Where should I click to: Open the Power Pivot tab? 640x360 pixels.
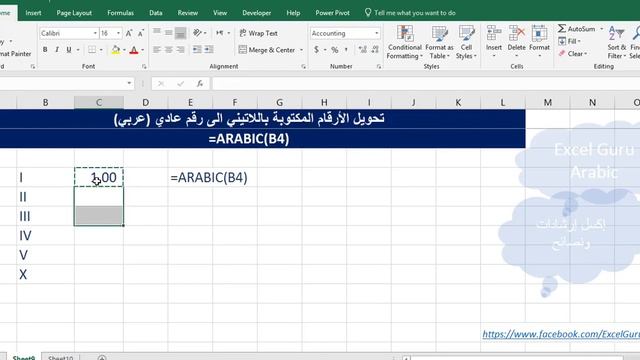tap(332, 13)
